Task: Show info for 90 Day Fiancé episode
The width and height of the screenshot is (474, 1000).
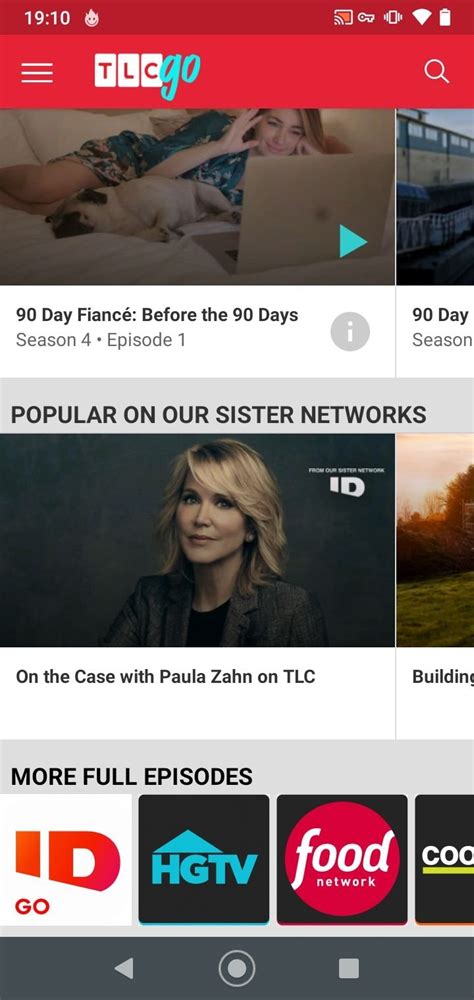Action: click(x=350, y=332)
